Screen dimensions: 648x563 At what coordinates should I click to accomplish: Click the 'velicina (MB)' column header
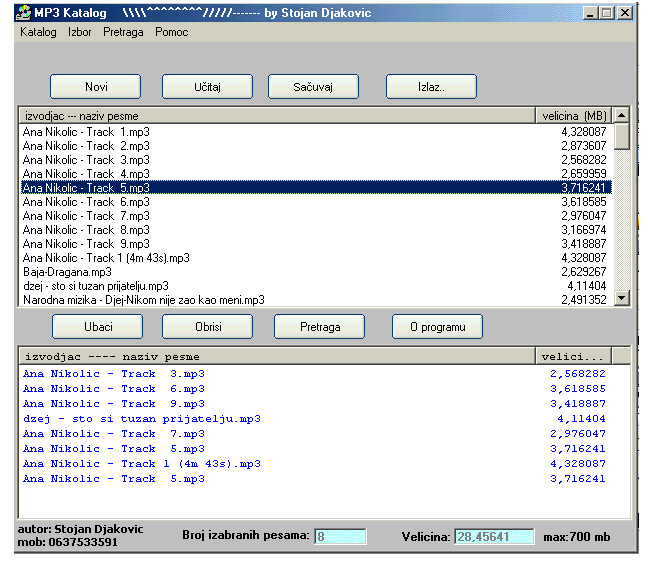(x=574, y=116)
